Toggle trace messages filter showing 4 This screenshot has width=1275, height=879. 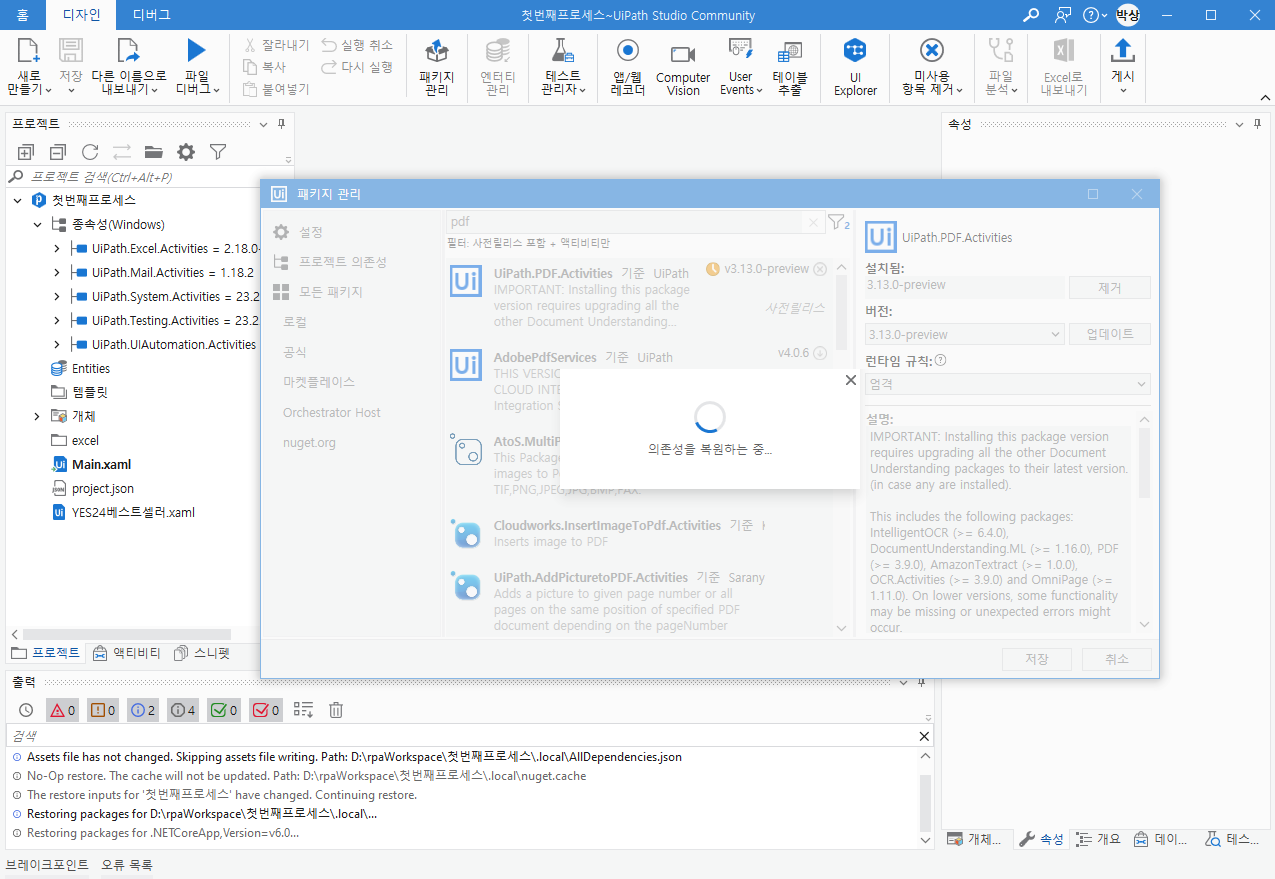click(183, 710)
